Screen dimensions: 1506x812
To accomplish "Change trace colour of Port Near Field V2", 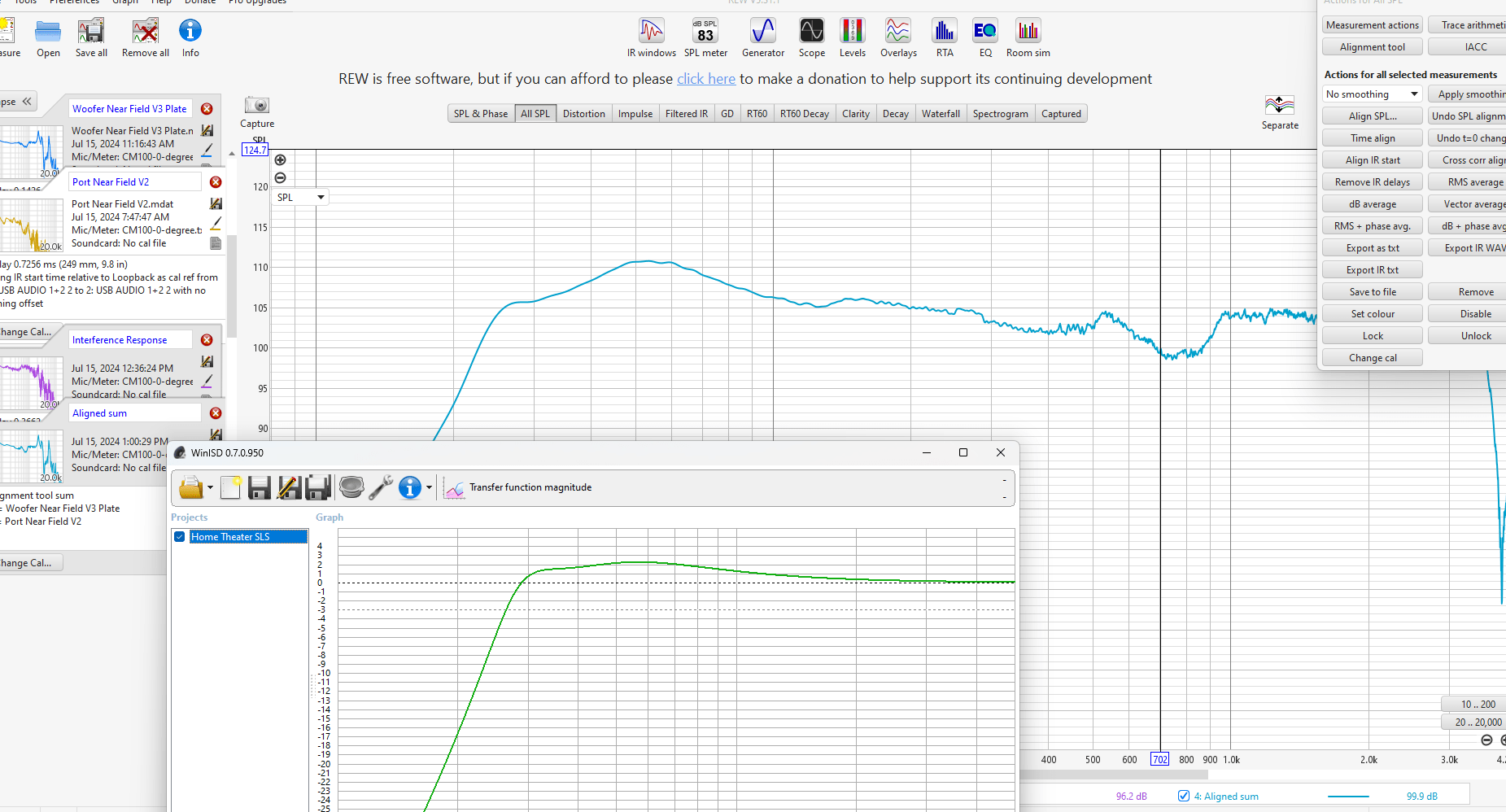I will [x=216, y=223].
